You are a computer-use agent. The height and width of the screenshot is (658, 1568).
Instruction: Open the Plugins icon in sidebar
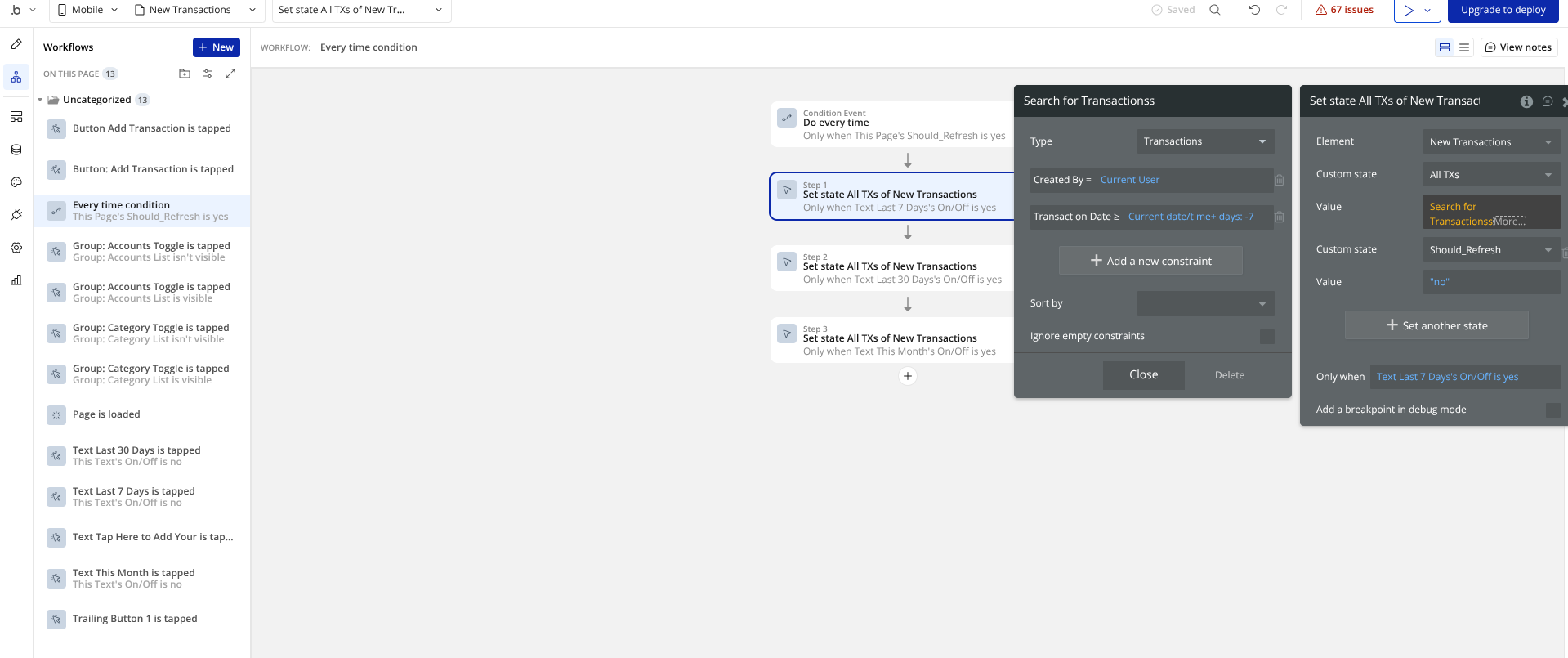pyautogui.click(x=16, y=215)
